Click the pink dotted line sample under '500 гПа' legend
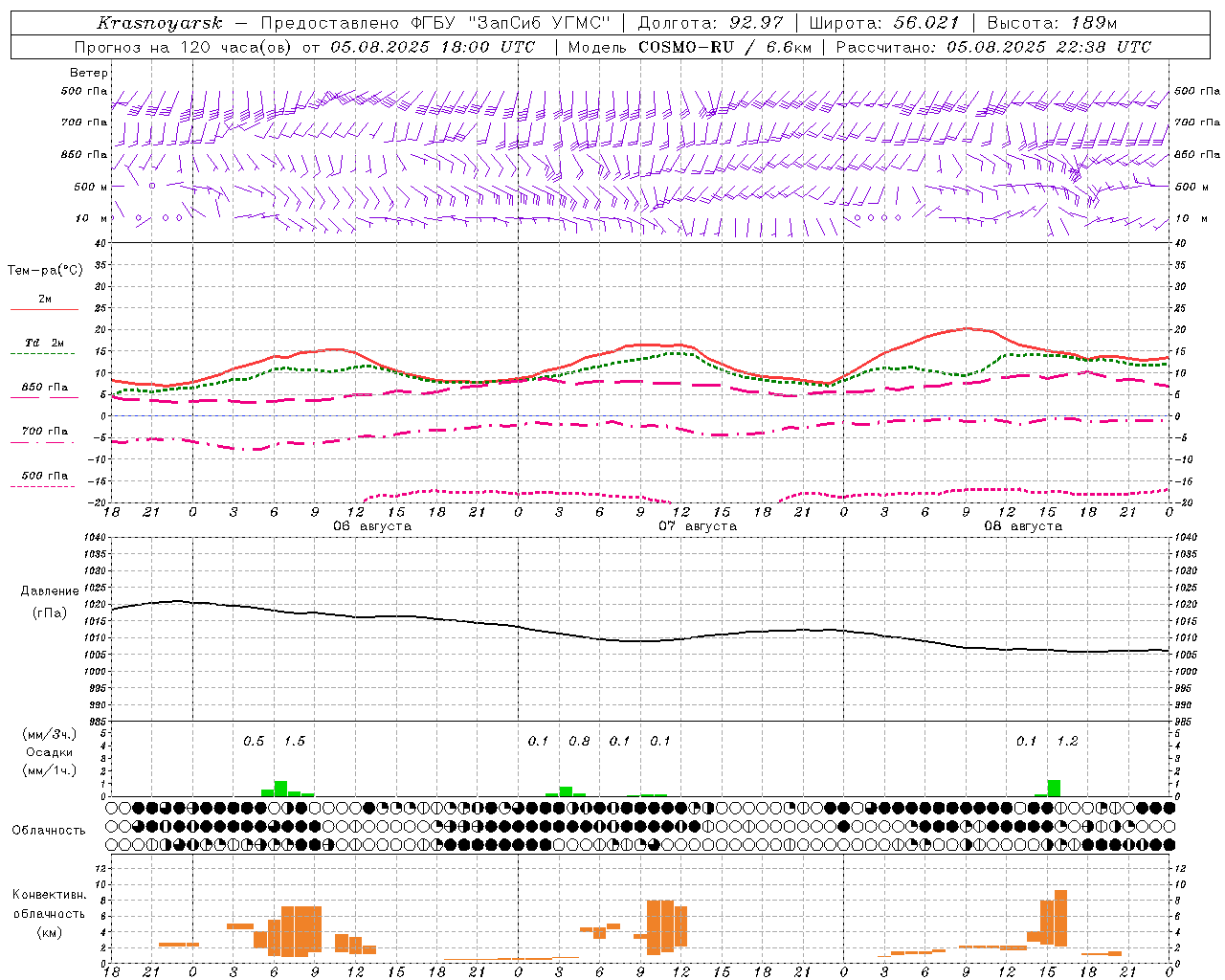This screenshot has height=980, width=1225. (43, 486)
